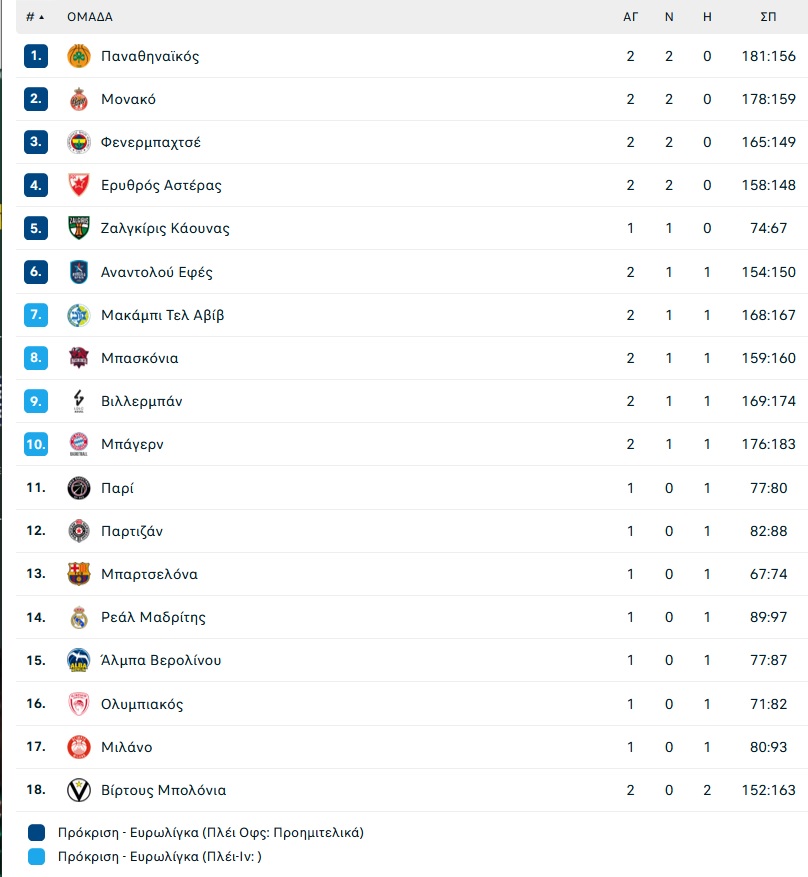808x877 pixels.
Task: Click the light blue Play-In legend swatch
Action: [x=36, y=856]
